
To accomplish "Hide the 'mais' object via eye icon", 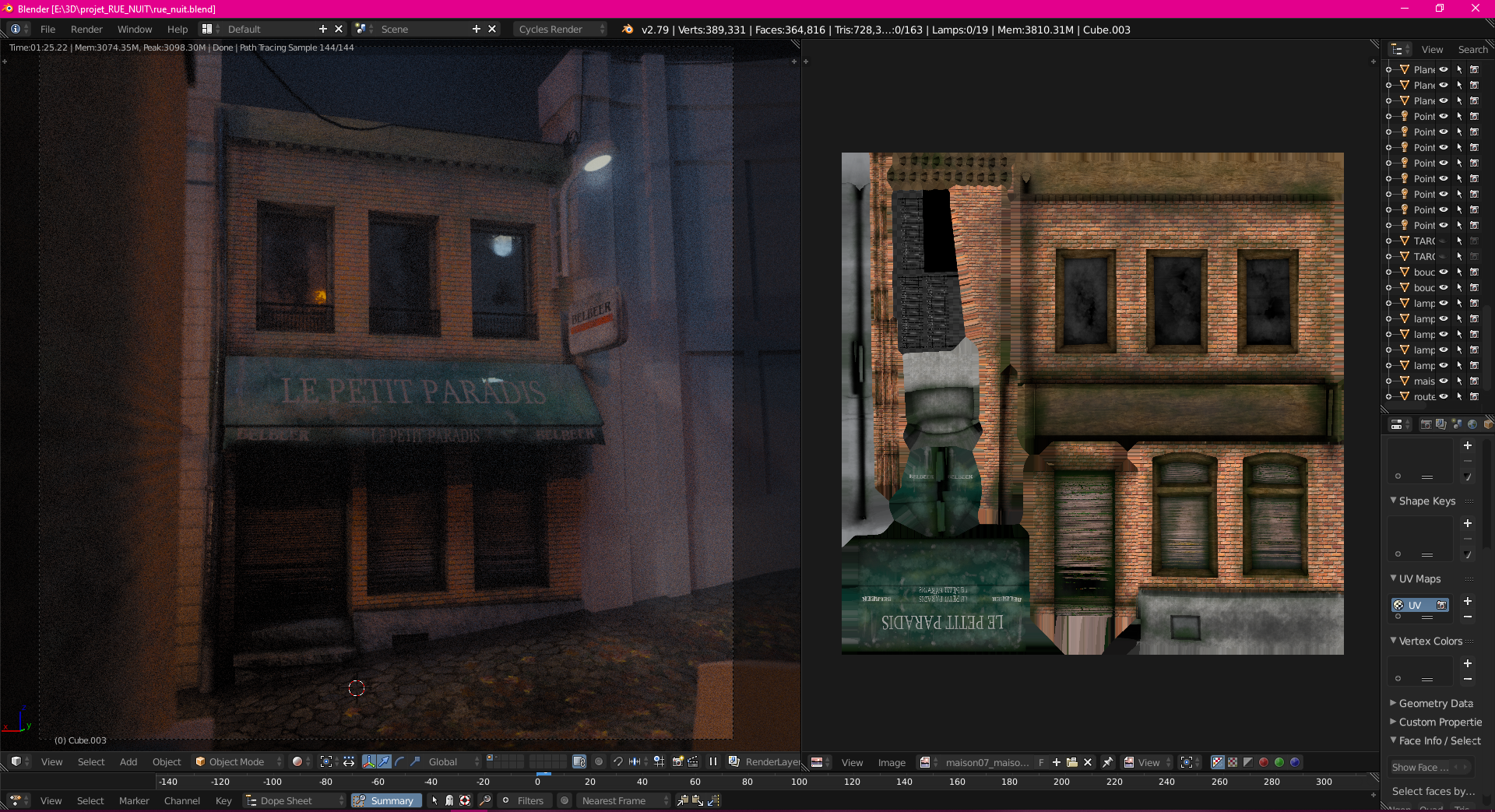I will [1443, 381].
